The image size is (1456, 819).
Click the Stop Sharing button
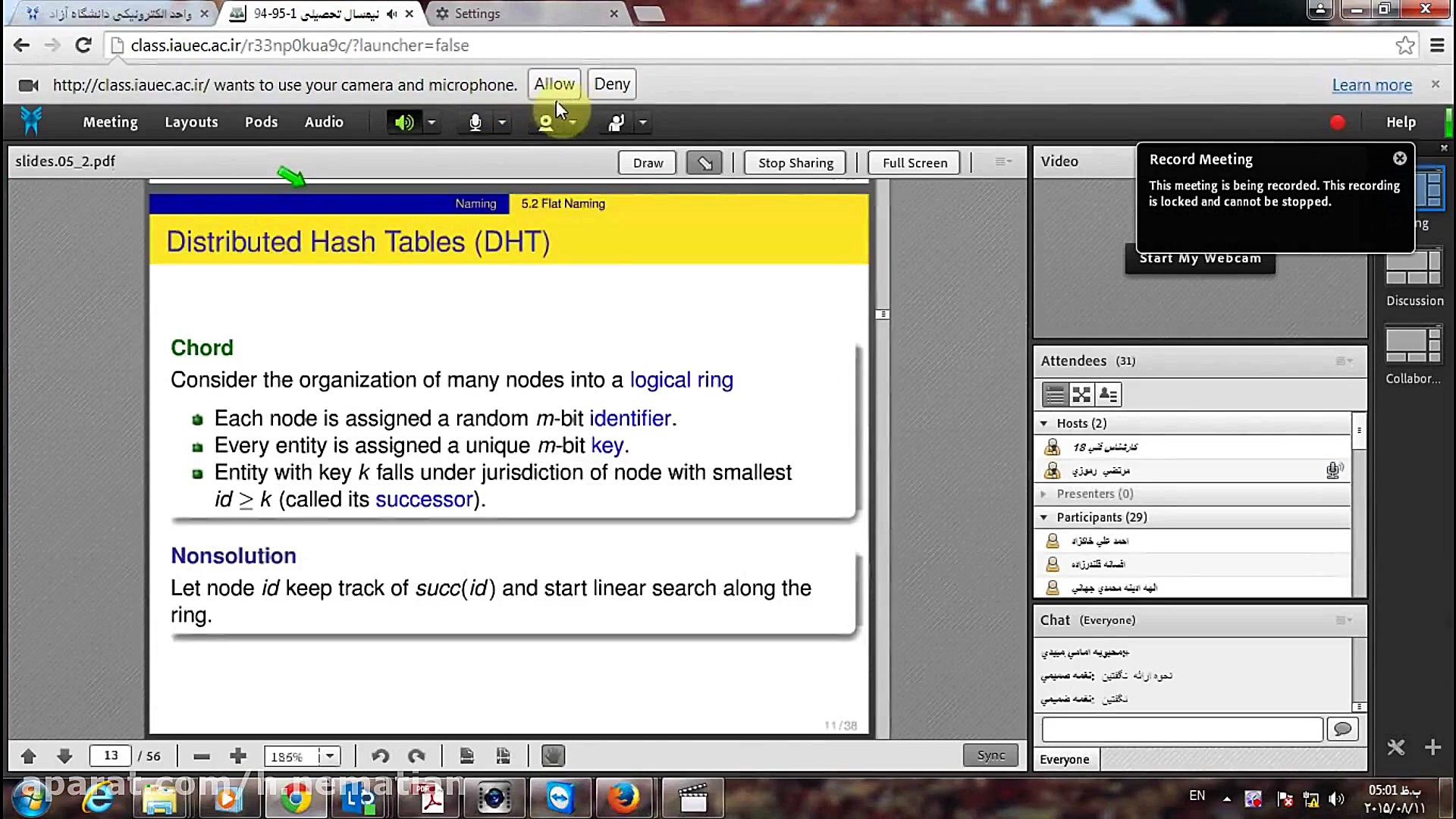point(795,163)
